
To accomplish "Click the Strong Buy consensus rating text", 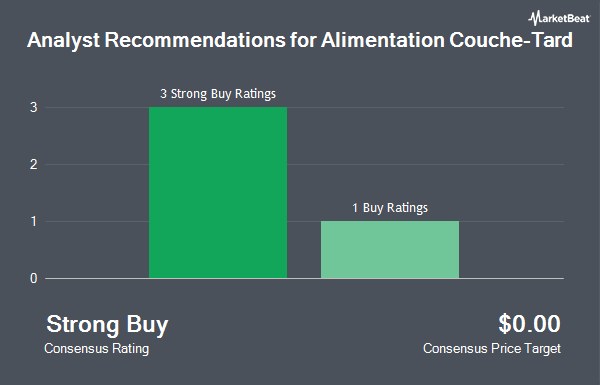I will pyautogui.click(x=107, y=325).
